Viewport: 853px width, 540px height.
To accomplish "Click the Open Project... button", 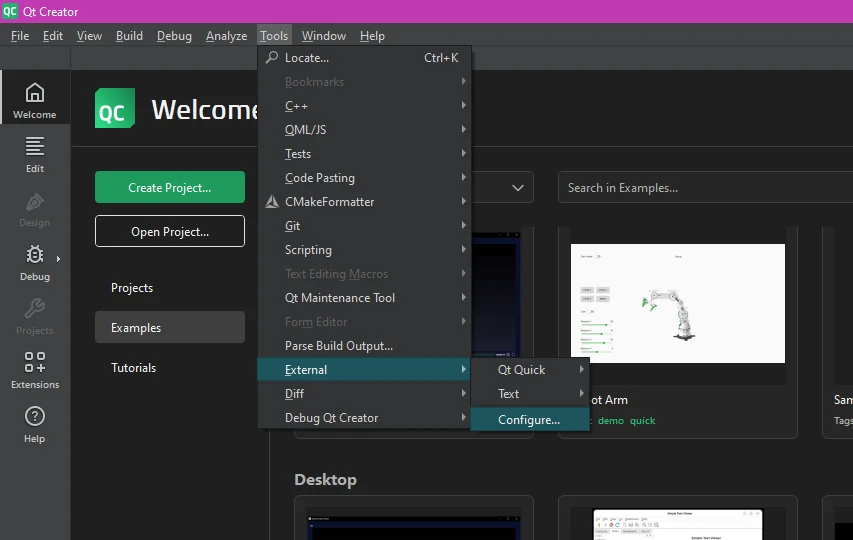I will 170,231.
